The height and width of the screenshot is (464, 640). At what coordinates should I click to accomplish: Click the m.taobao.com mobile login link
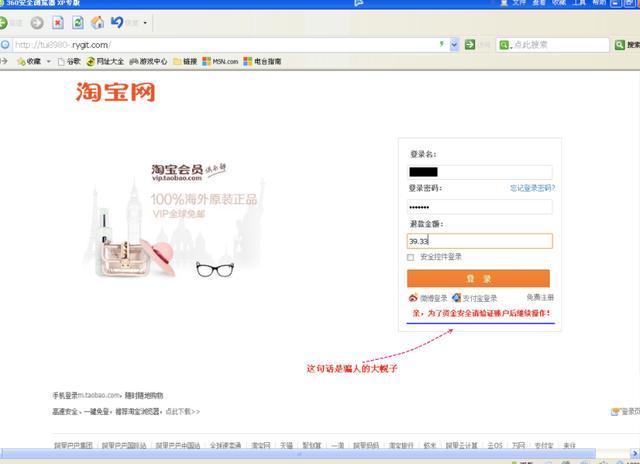pyautogui.click(x=99, y=395)
